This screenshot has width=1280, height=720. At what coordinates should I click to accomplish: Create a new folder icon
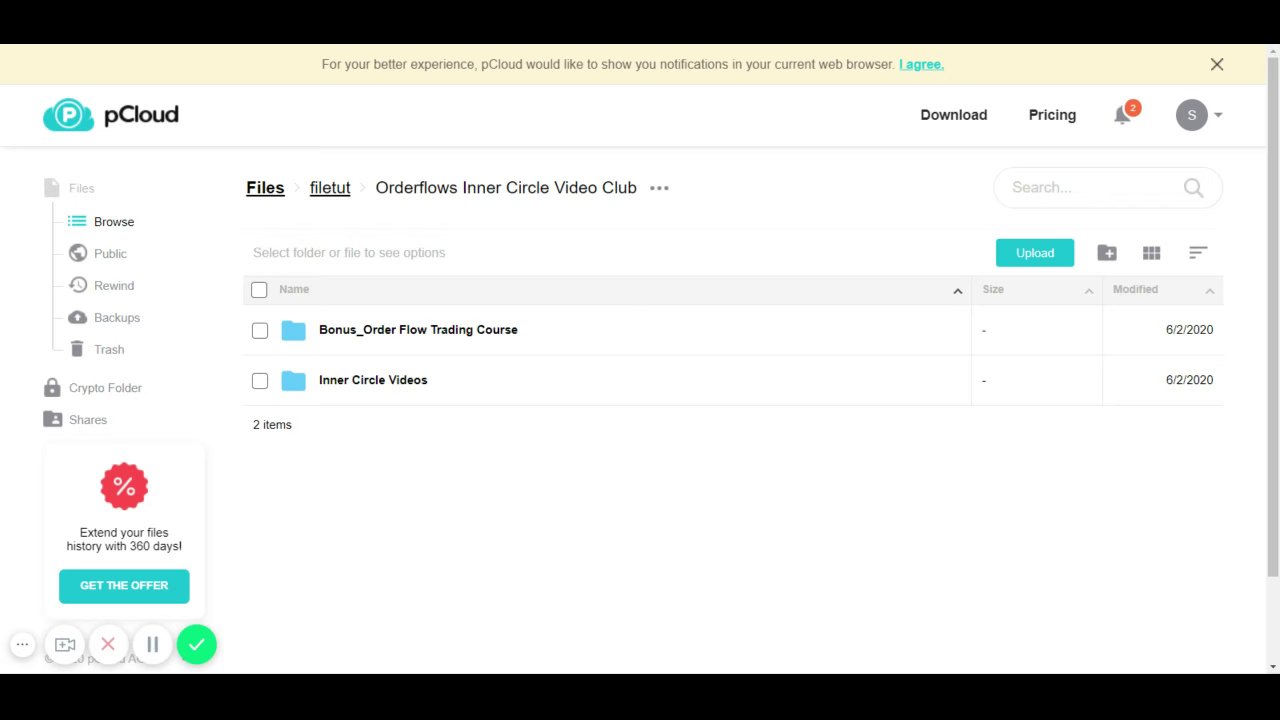(x=1107, y=253)
